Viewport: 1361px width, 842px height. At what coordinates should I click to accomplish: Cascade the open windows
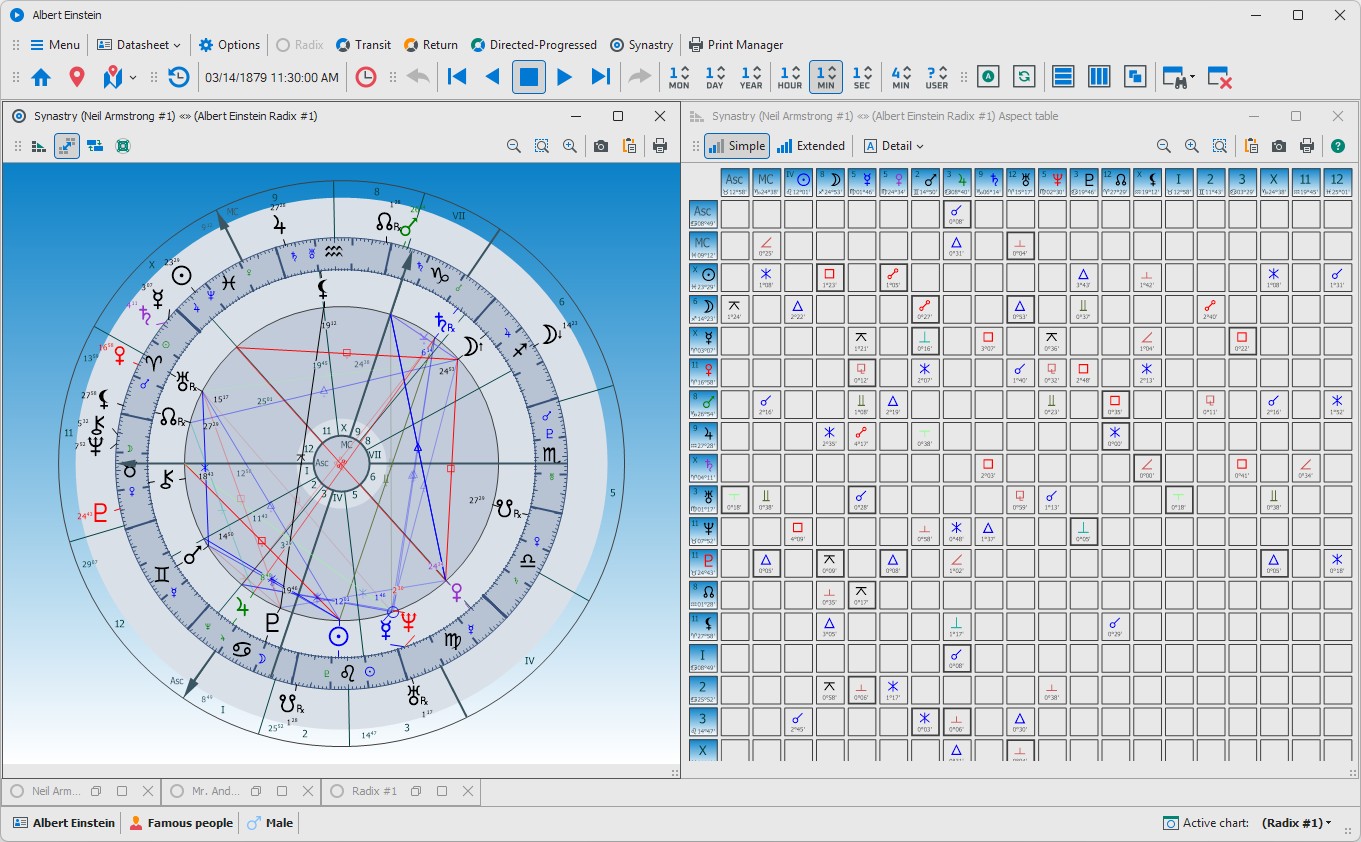[x=1134, y=77]
